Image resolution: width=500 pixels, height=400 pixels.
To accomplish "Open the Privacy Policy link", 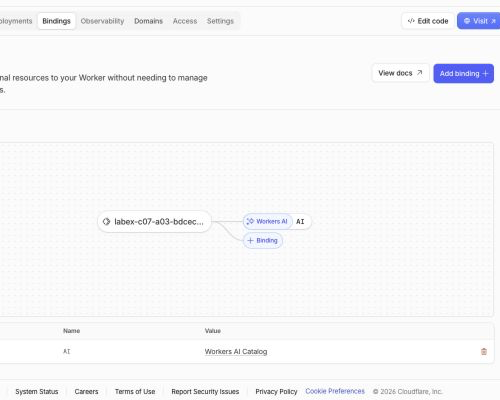I will click(276, 391).
